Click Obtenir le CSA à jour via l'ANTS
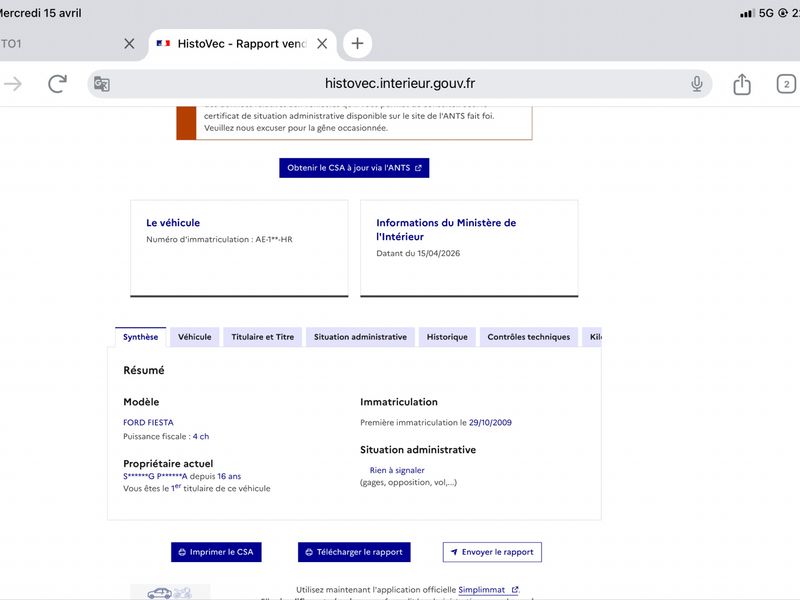Screen dimensions: 800x600 pyautogui.click(x=354, y=168)
